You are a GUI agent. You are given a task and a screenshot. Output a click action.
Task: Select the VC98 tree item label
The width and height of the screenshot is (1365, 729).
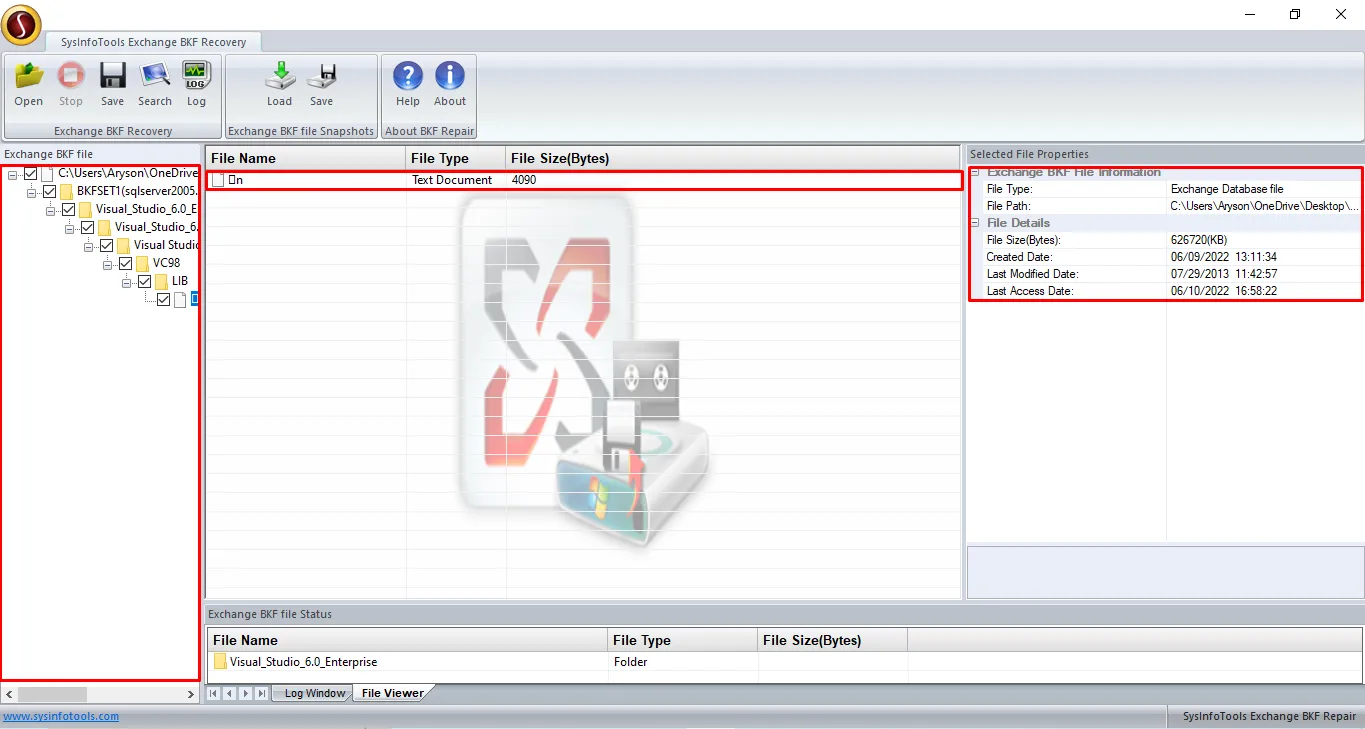click(x=167, y=264)
